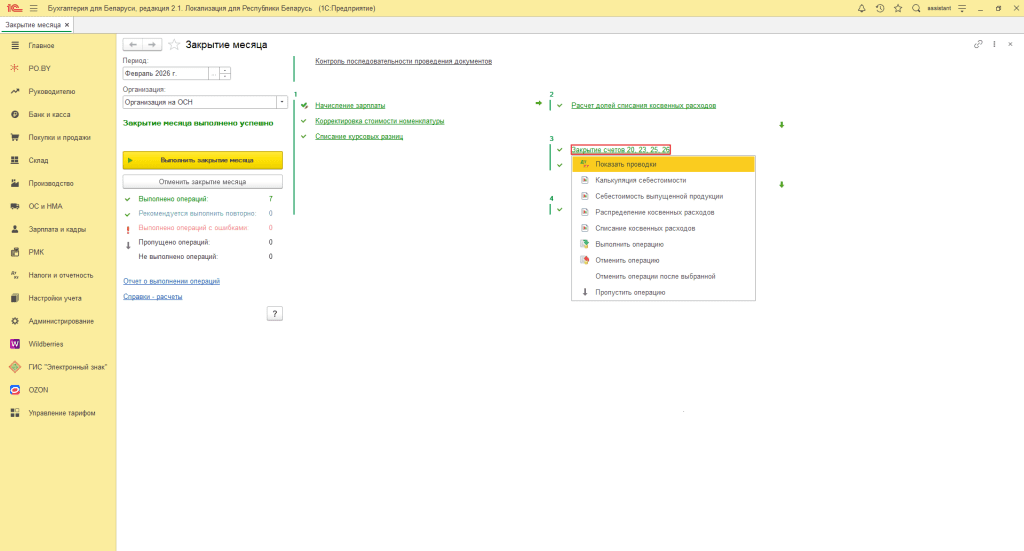The height and width of the screenshot is (551, 1024).
Task: Select Показать проводки in context menu
Action: 625,164
